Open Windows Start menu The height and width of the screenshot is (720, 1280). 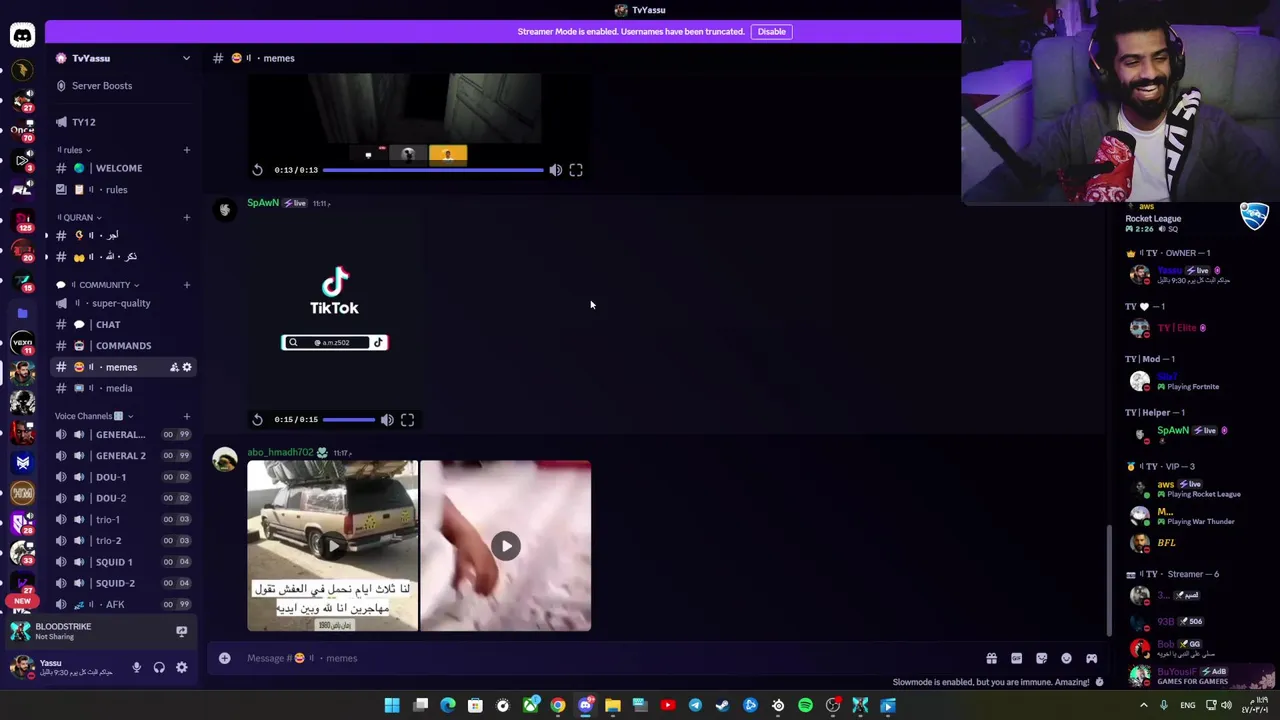click(x=392, y=706)
